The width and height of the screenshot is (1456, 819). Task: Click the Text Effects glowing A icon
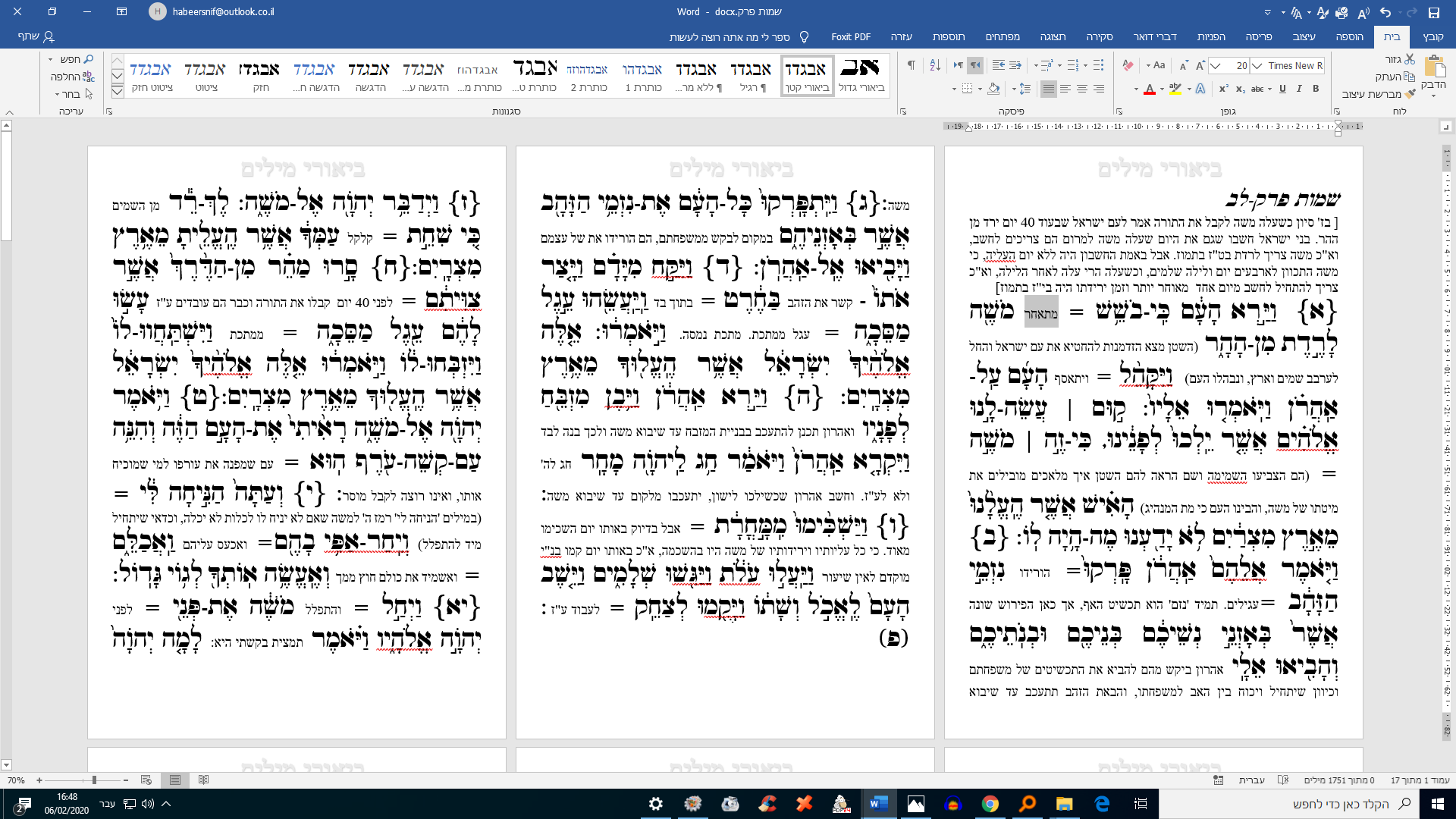click(x=1200, y=89)
